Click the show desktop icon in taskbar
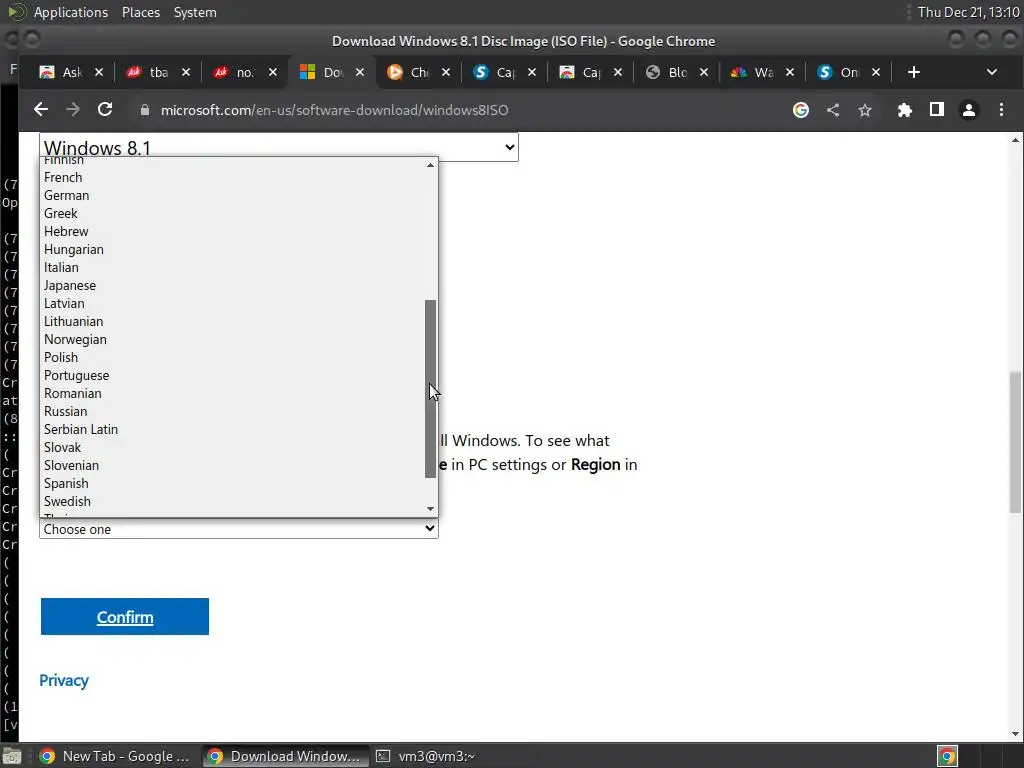The width and height of the screenshot is (1024, 768). click(12, 756)
